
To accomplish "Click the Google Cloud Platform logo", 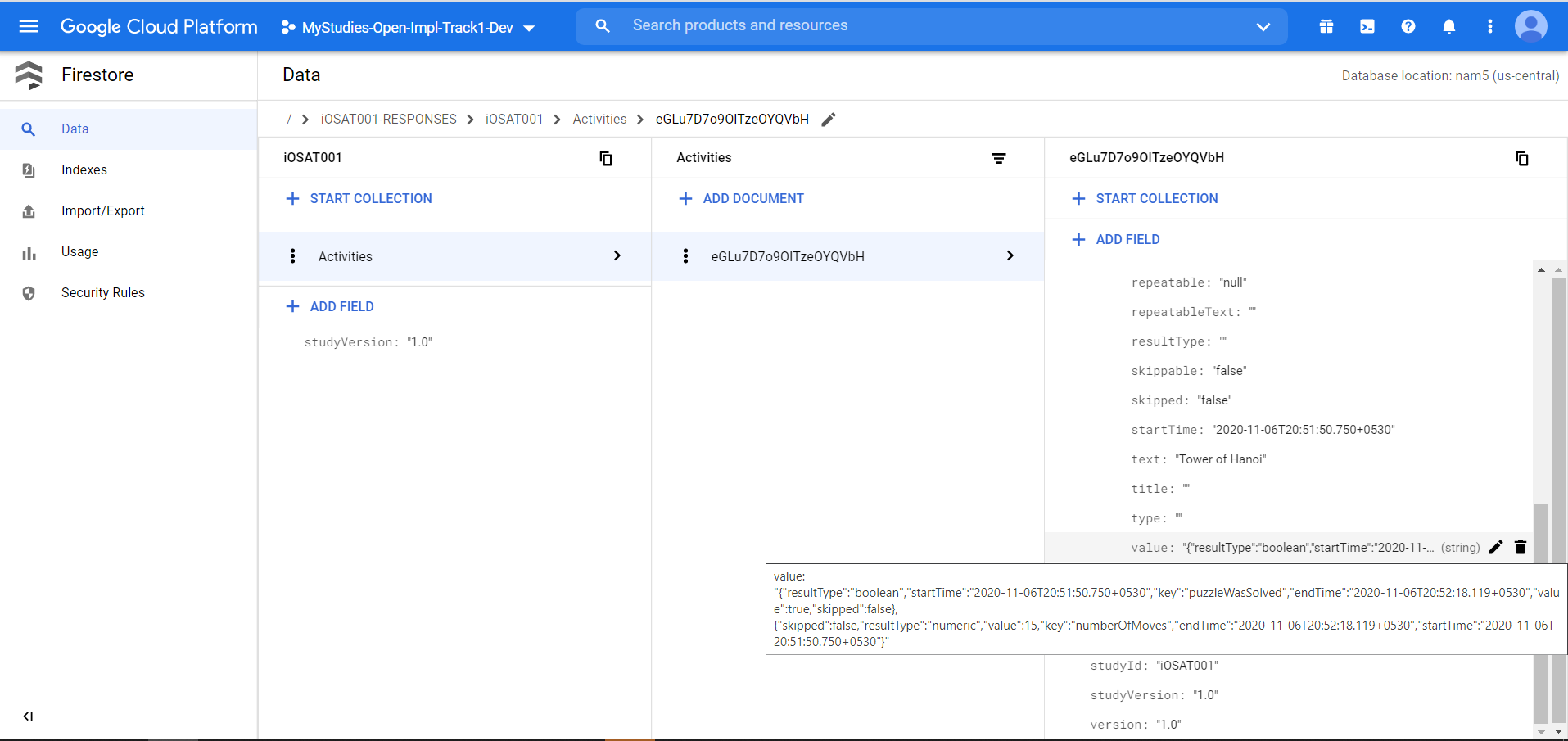I will (159, 27).
